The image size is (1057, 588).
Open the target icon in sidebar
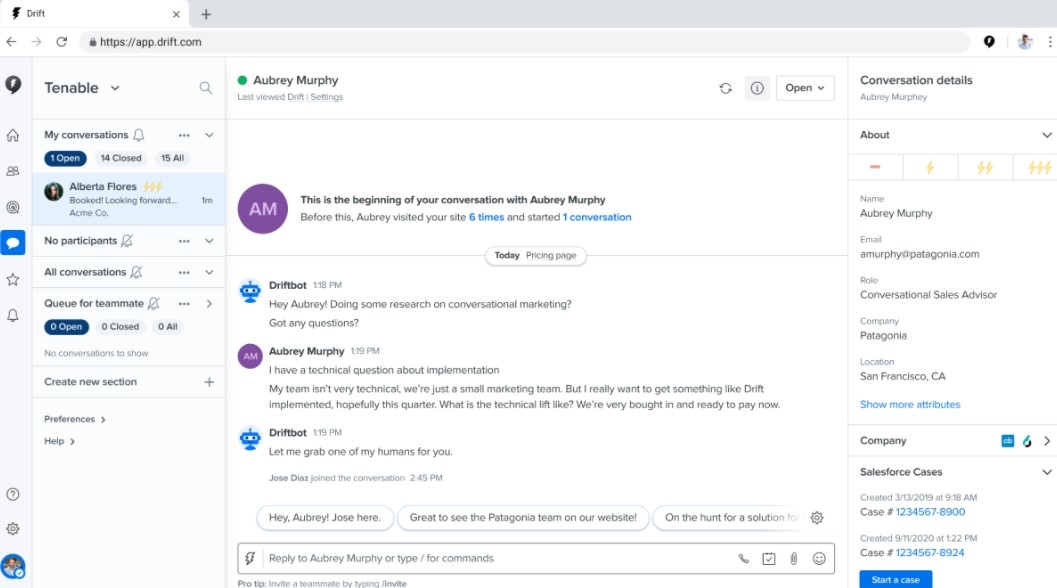click(13, 207)
